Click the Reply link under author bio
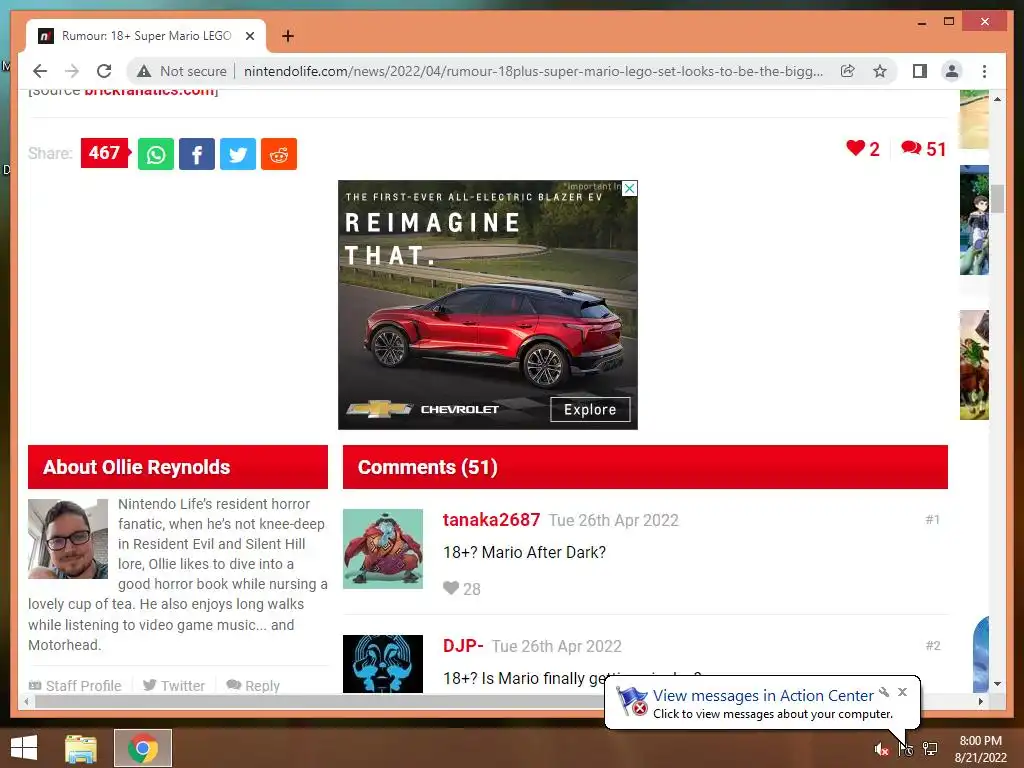The width and height of the screenshot is (1024, 768). [x=253, y=686]
